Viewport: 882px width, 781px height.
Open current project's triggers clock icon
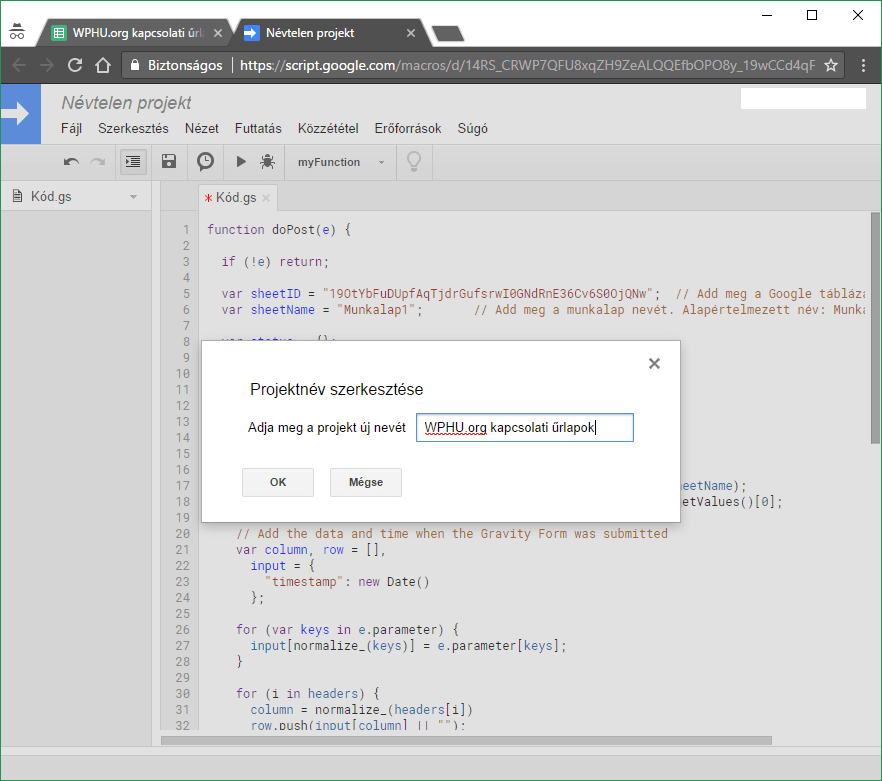click(205, 162)
